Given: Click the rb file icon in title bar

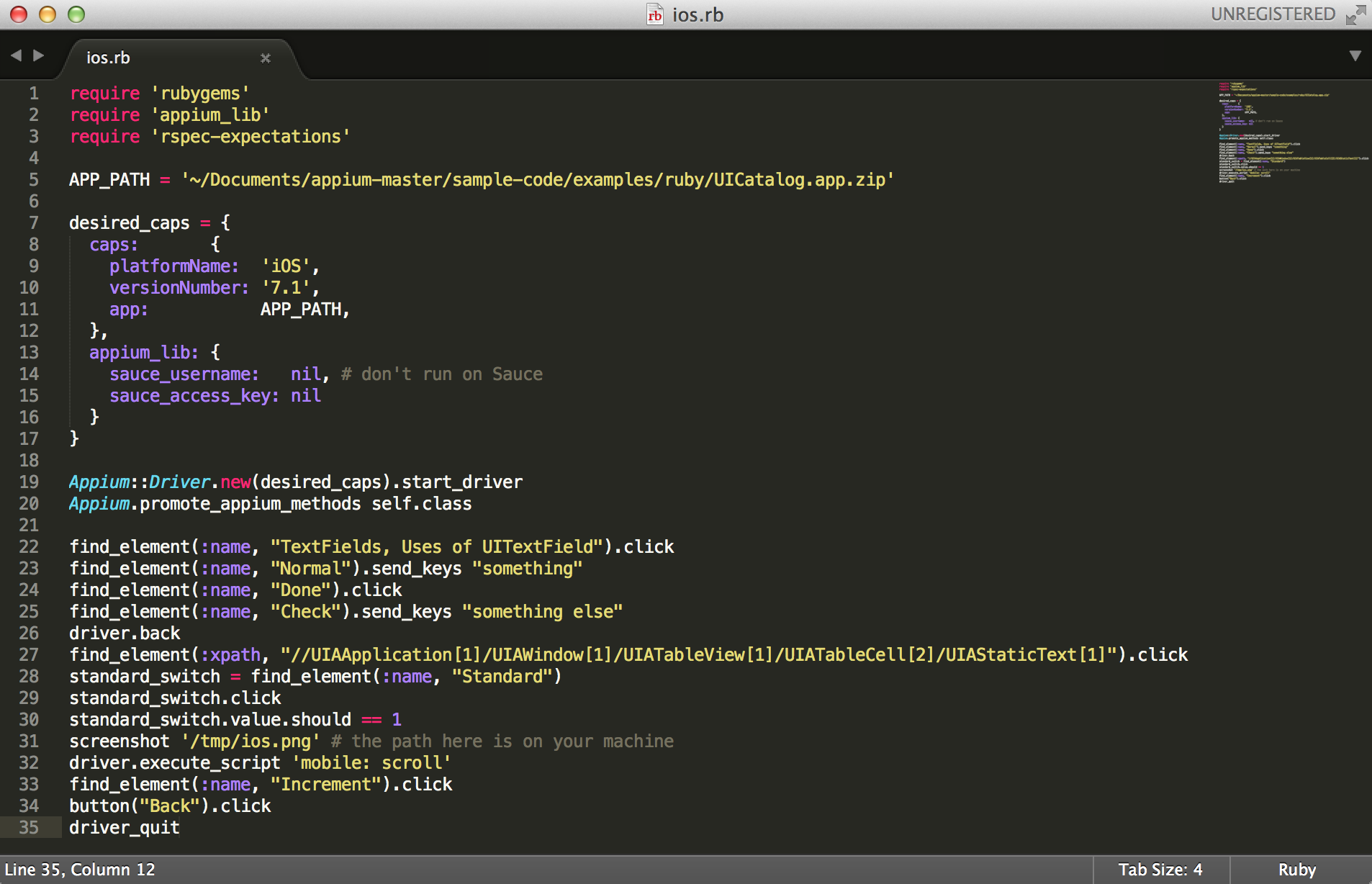Looking at the screenshot, I should [x=654, y=14].
